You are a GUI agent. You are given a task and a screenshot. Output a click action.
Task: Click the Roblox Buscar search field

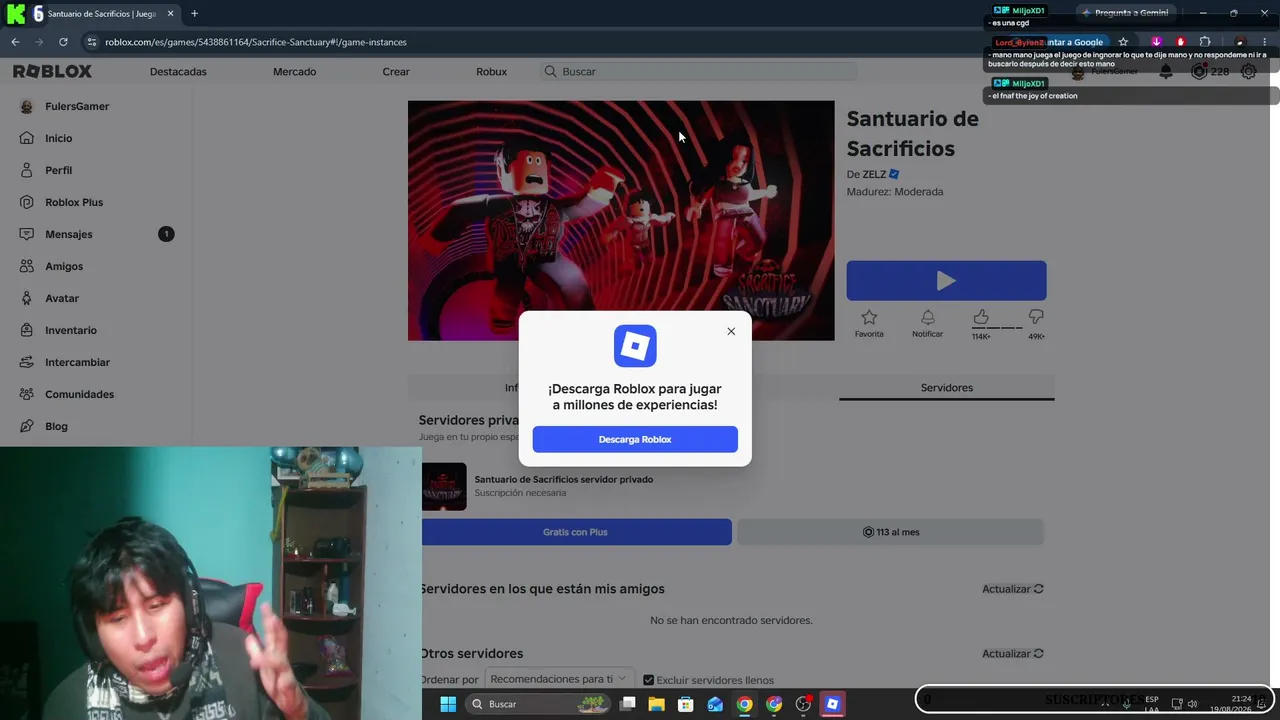coord(697,72)
